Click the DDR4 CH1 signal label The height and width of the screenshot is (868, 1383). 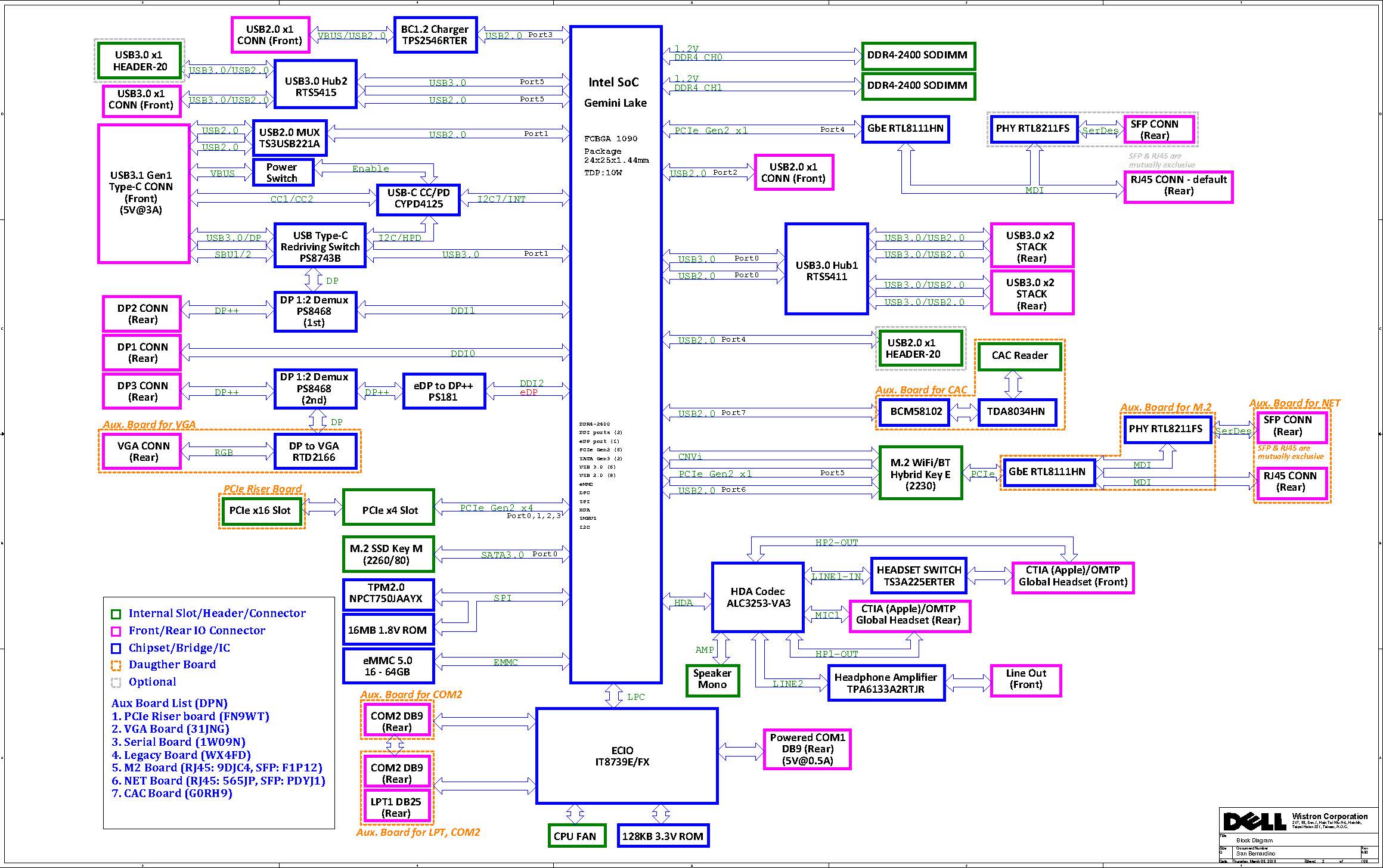coord(698,88)
